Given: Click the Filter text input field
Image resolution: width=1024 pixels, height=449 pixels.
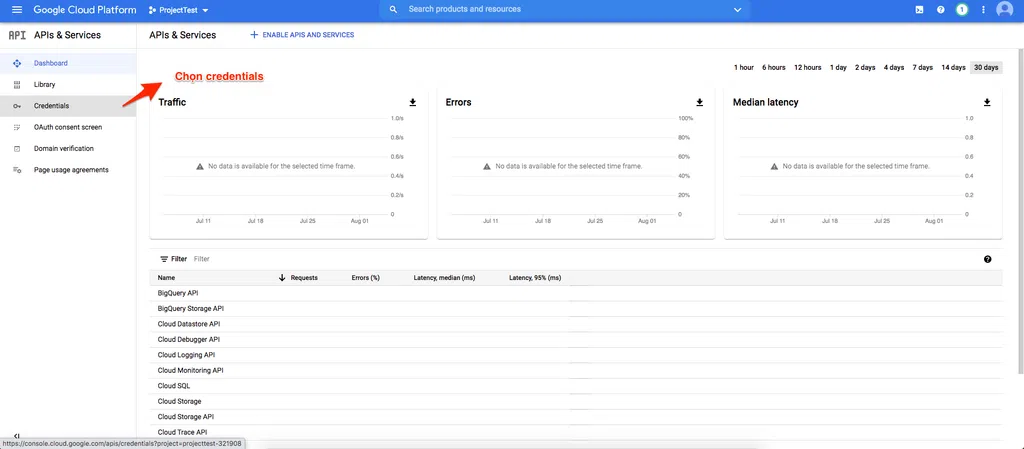Looking at the screenshot, I should [581, 259].
